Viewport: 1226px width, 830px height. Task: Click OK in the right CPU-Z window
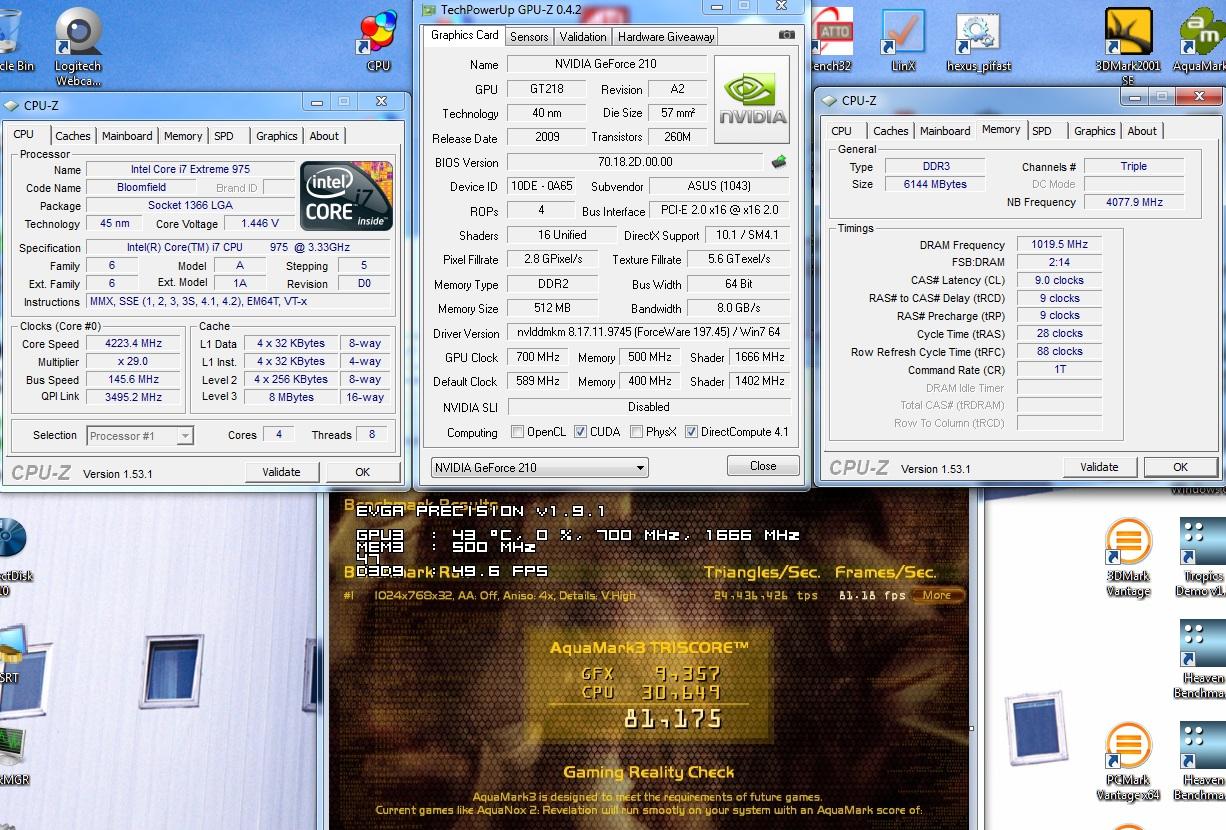point(1180,467)
